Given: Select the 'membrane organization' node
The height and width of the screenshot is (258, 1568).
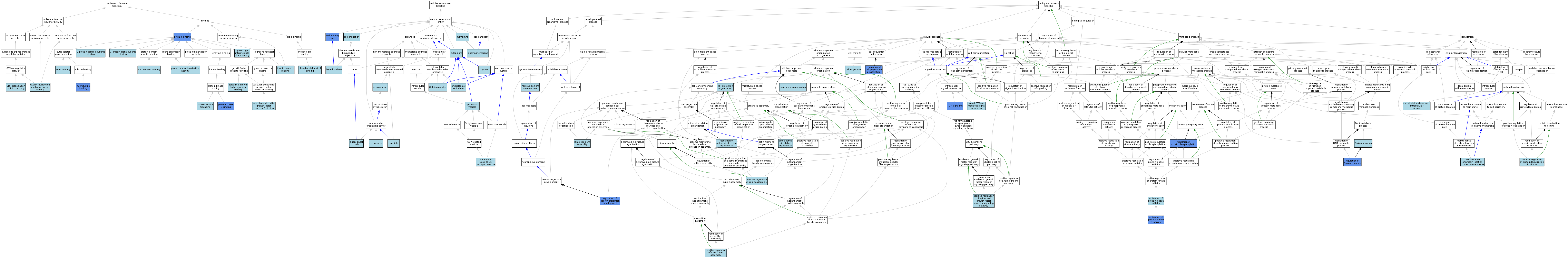Looking at the screenshot, I should (793, 87).
